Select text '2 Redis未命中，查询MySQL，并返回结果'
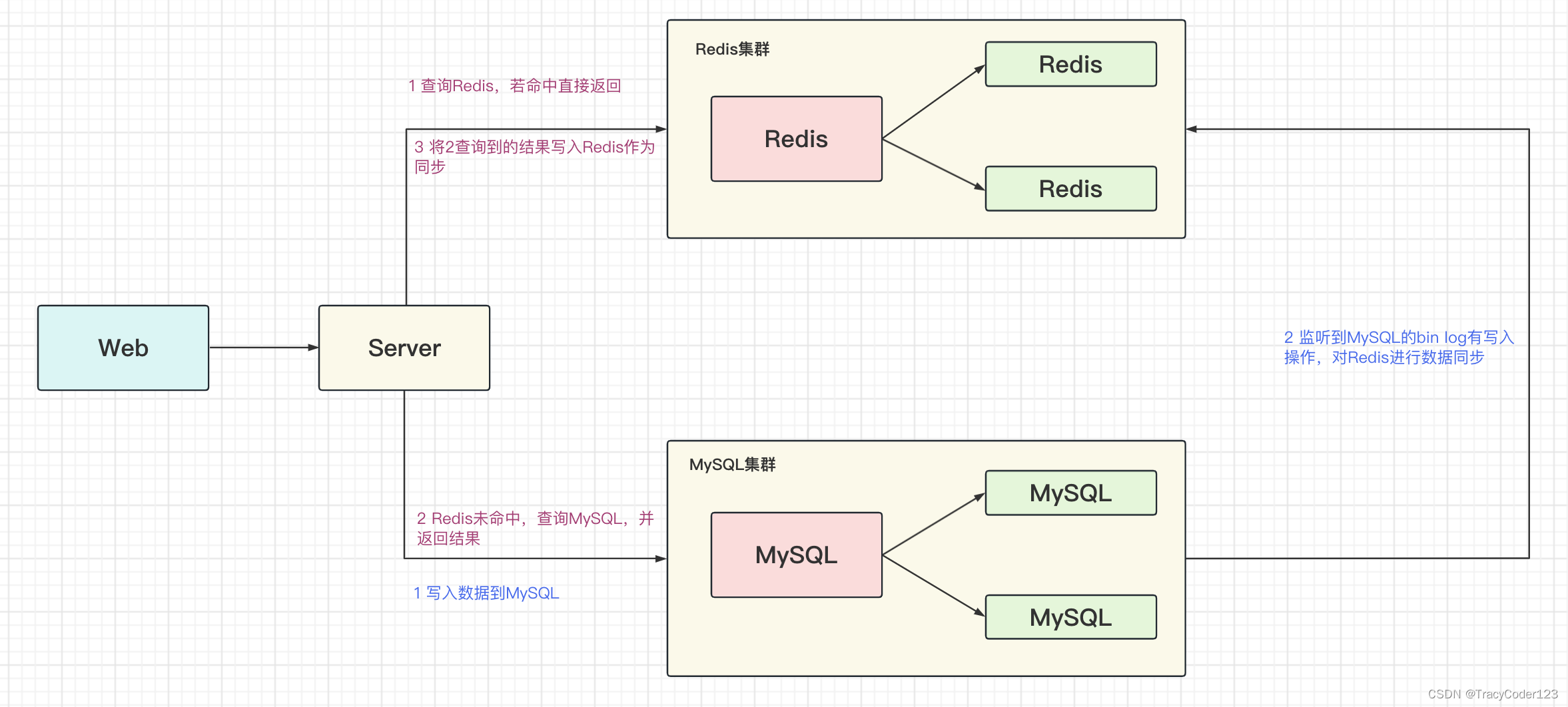 (536, 528)
